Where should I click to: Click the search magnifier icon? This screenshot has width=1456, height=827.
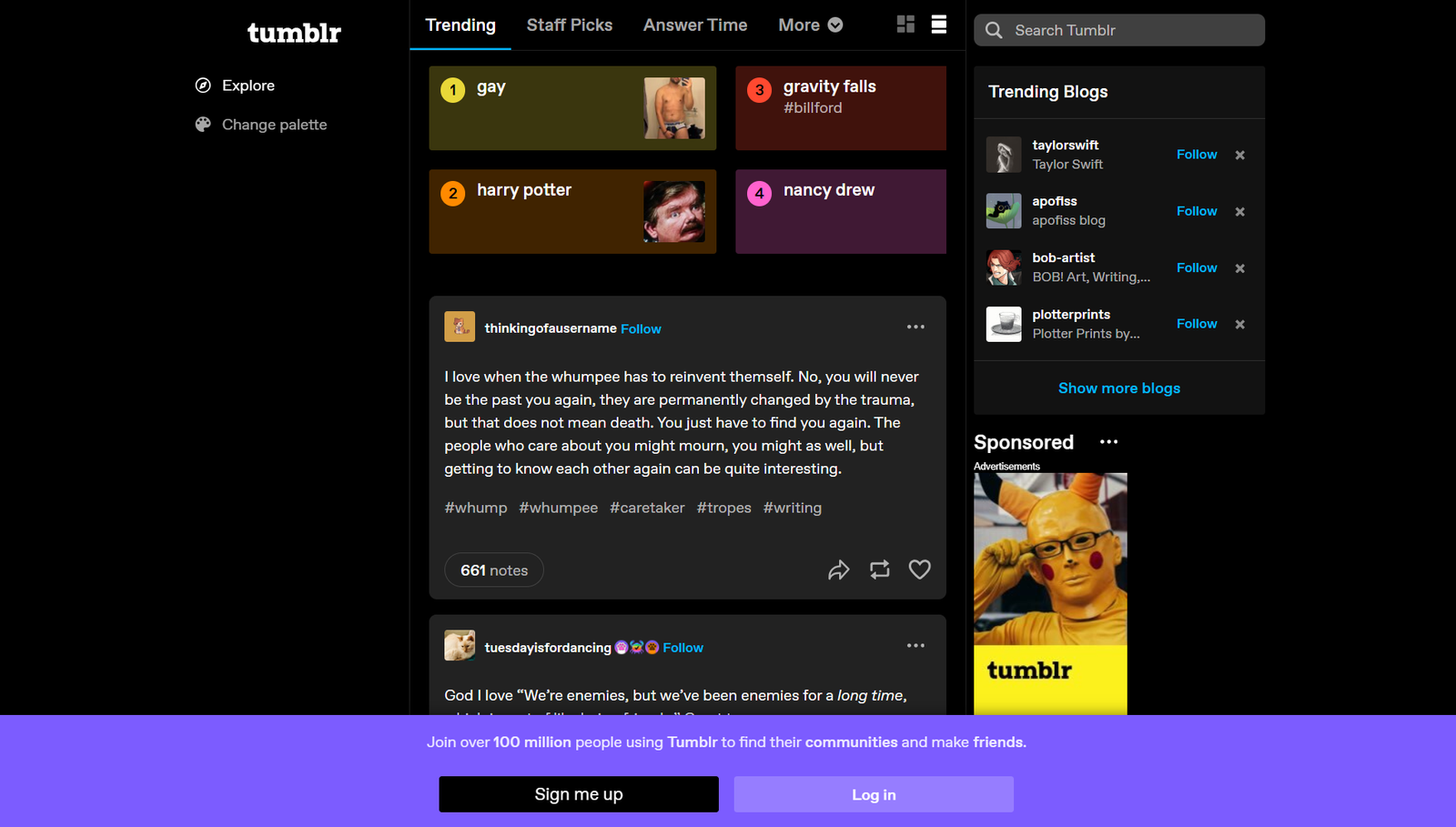pyautogui.click(x=994, y=30)
